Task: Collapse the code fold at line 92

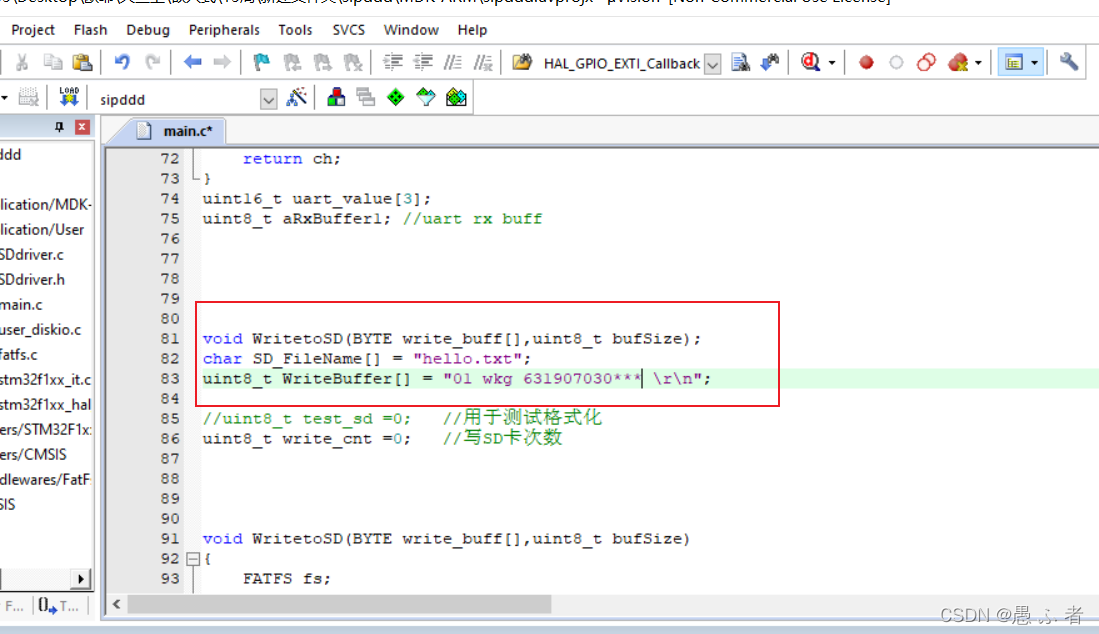Action: click(193, 559)
